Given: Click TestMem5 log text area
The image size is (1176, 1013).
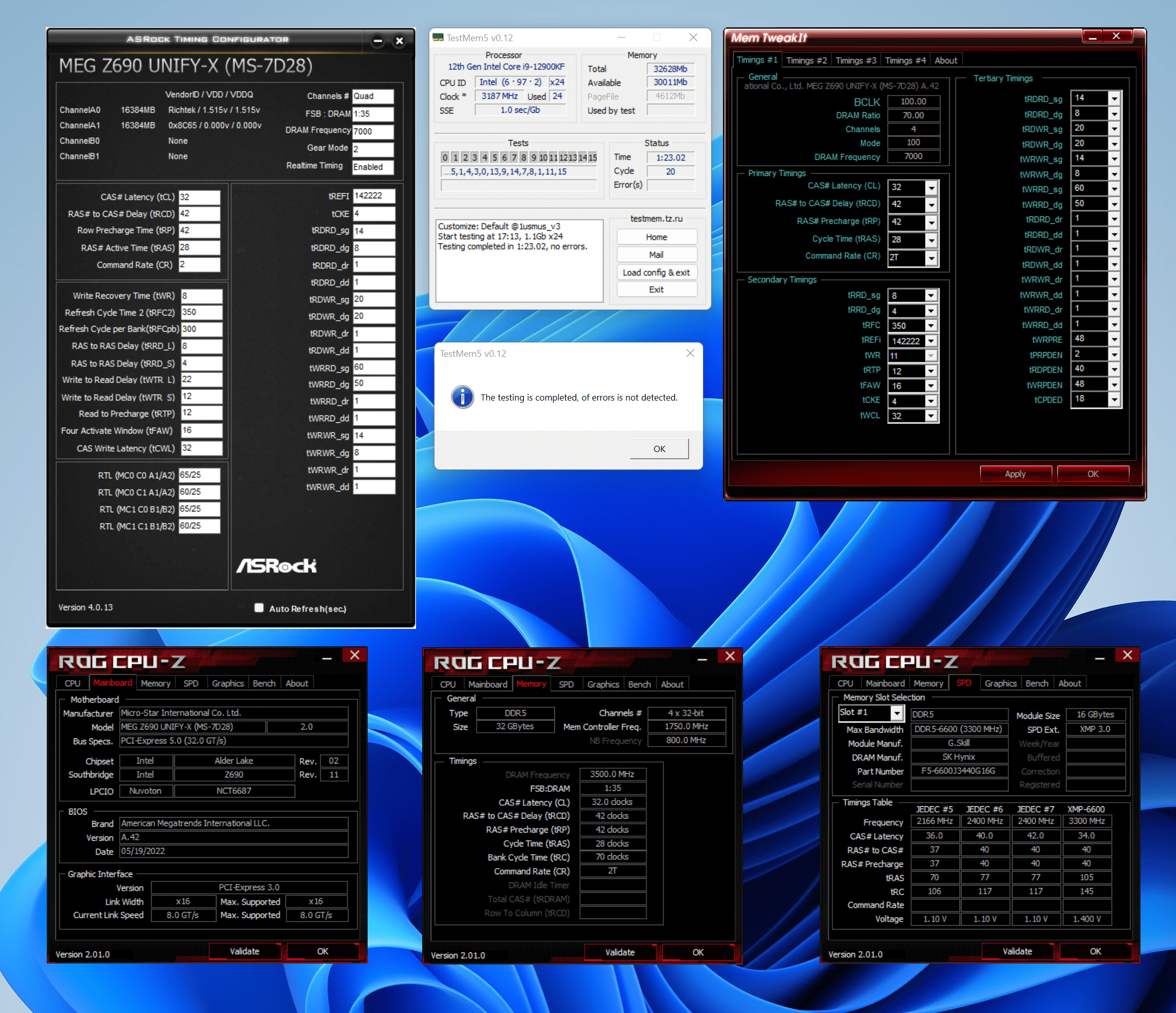Looking at the screenshot, I should coord(519,261).
